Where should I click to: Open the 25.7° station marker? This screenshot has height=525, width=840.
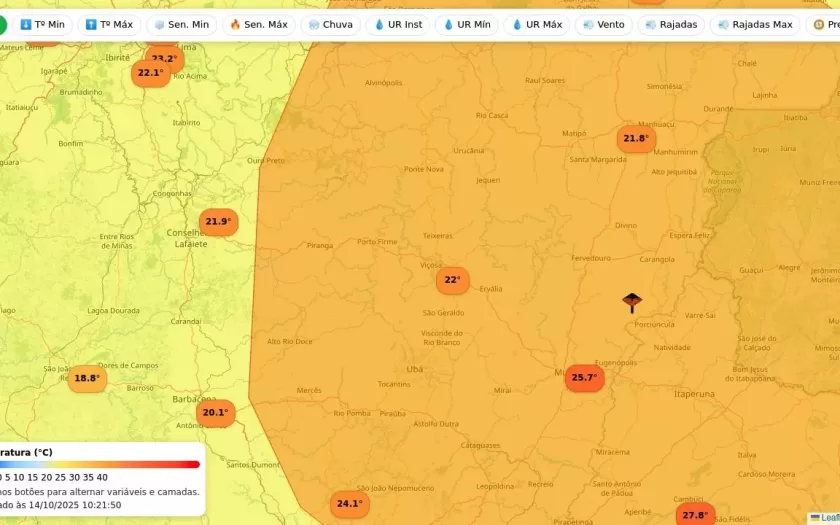[x=583, y=378]
